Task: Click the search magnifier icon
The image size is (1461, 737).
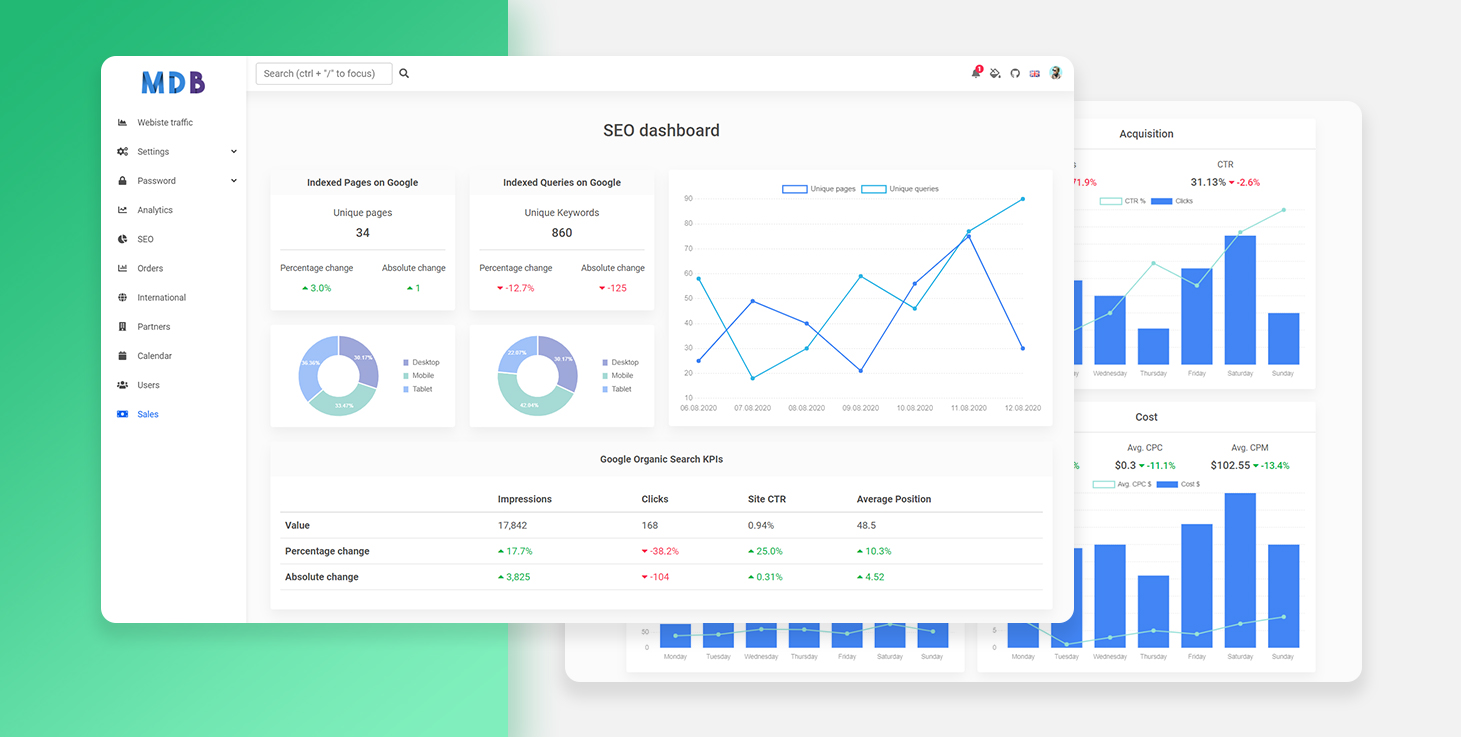Action: pyautogui.click(x=404, y=73)
